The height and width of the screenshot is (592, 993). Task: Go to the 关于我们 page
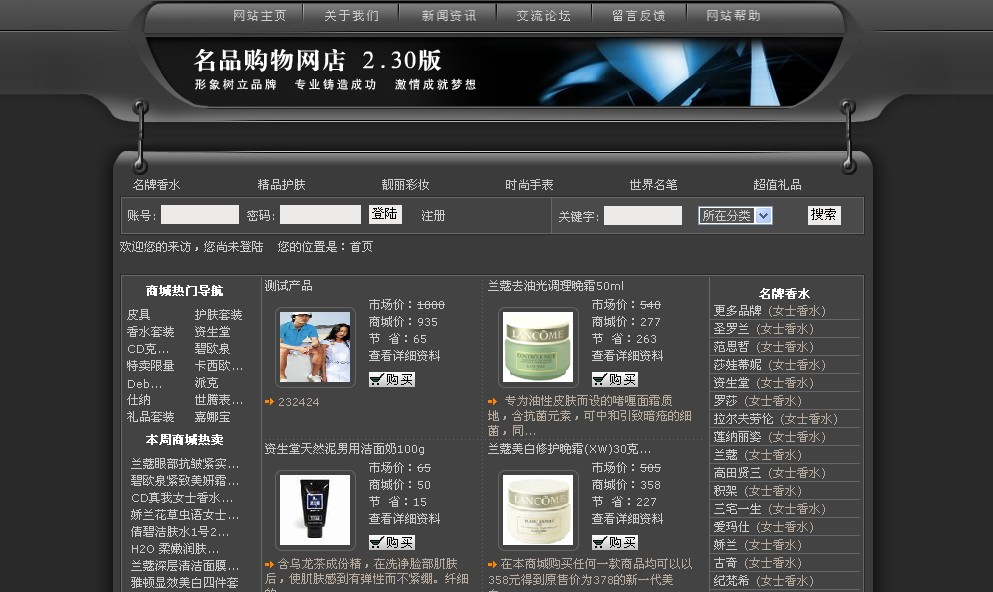pyautogui.click(x=351, y=16)
